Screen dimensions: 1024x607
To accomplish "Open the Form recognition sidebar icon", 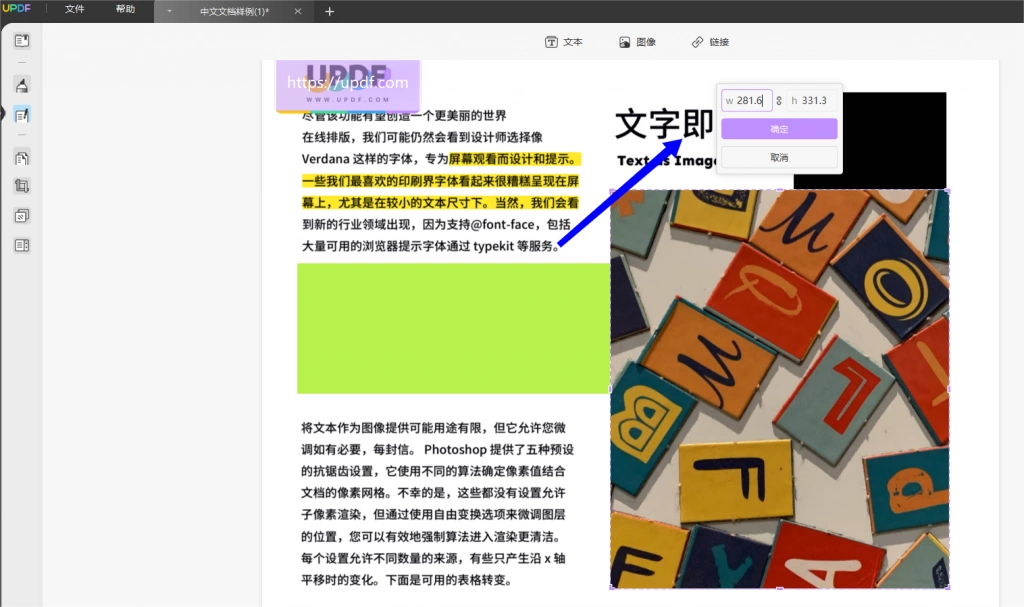I will point(22,246).
